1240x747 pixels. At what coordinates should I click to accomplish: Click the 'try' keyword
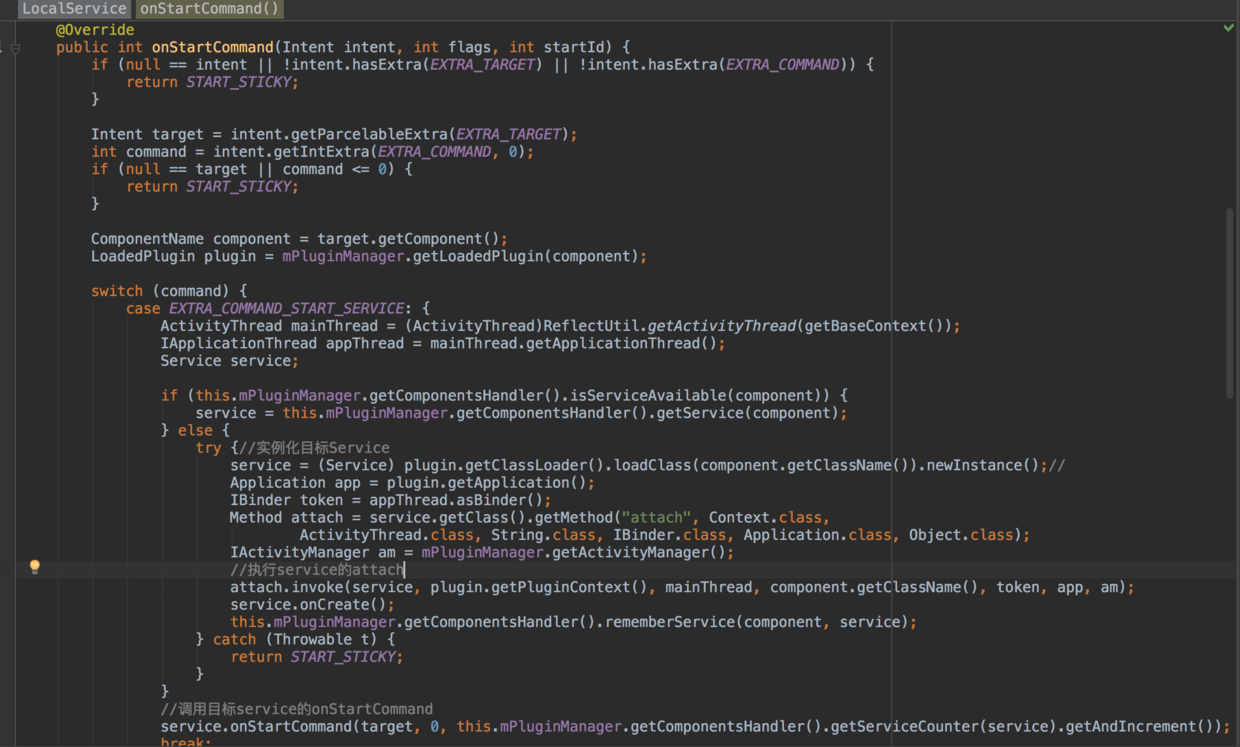[x=208, y=447]
